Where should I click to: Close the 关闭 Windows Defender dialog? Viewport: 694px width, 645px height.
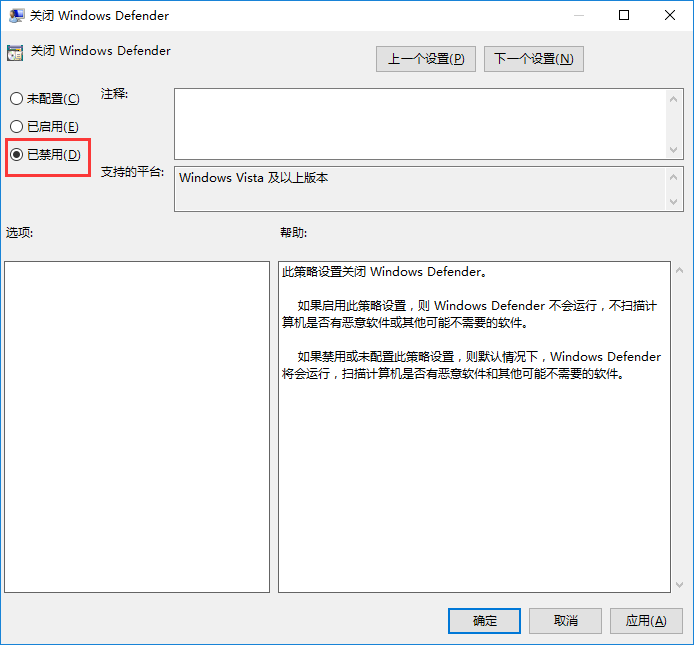[669, 16]
